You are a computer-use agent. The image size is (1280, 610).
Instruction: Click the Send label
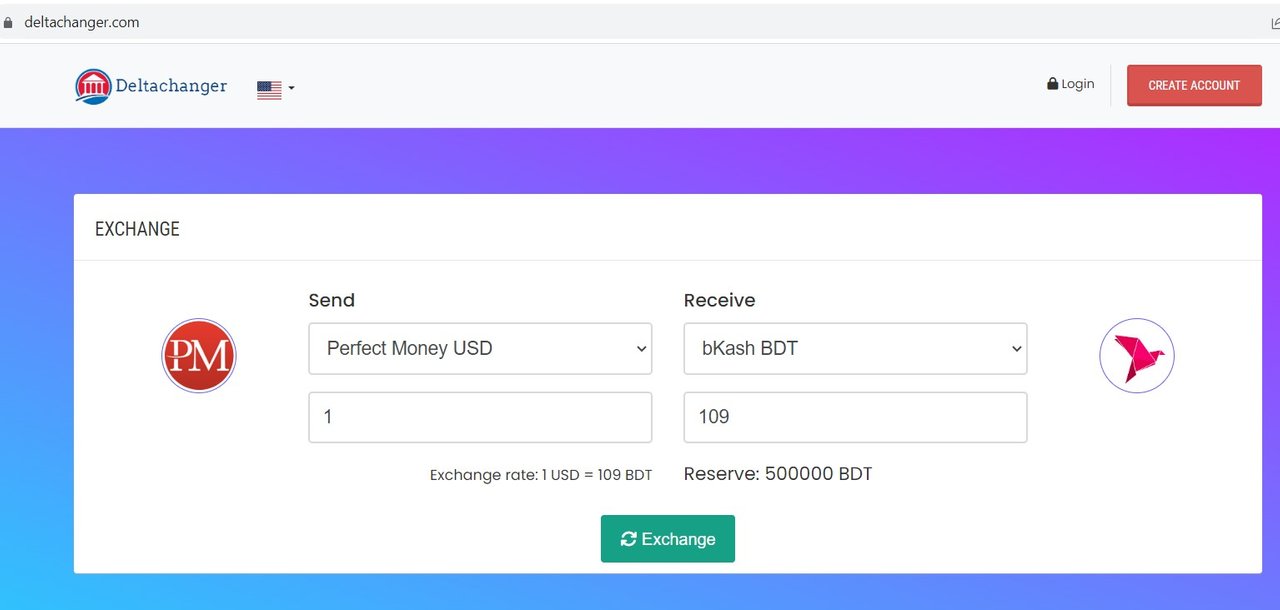[332, 300]
